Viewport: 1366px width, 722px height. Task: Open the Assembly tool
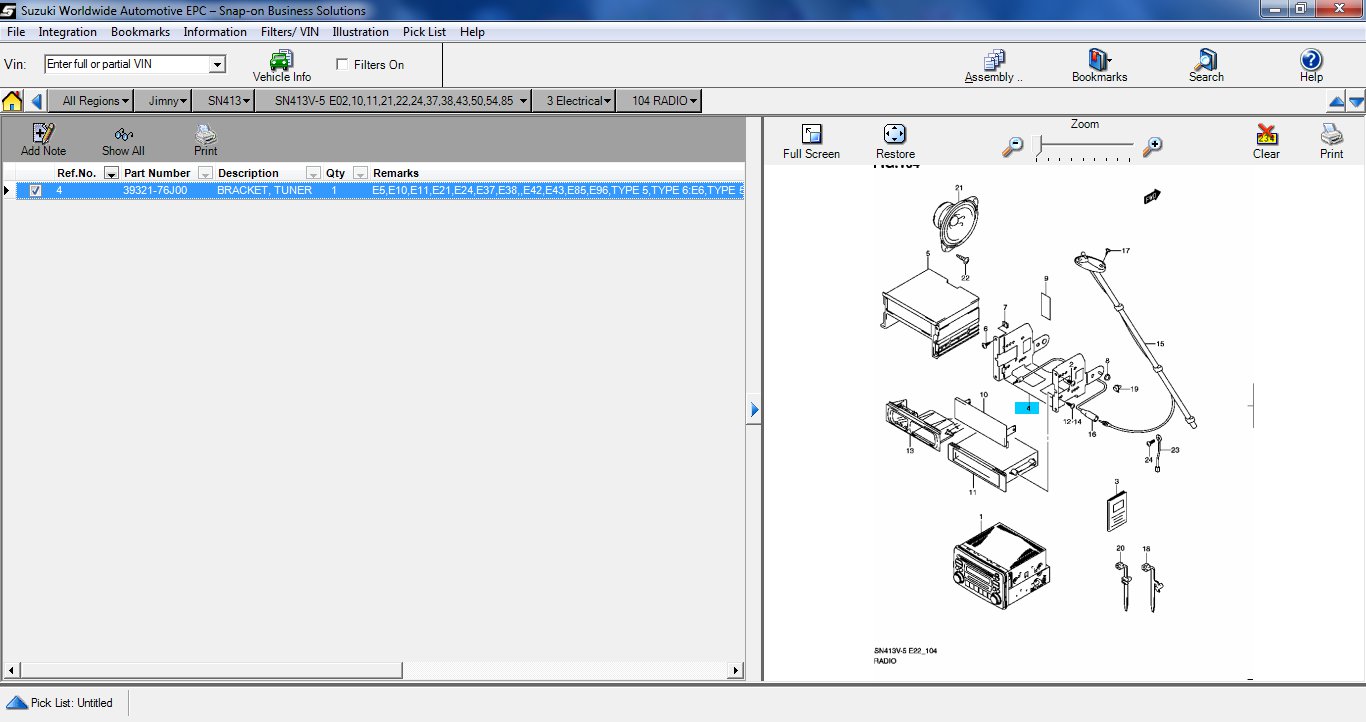(994, 66)
